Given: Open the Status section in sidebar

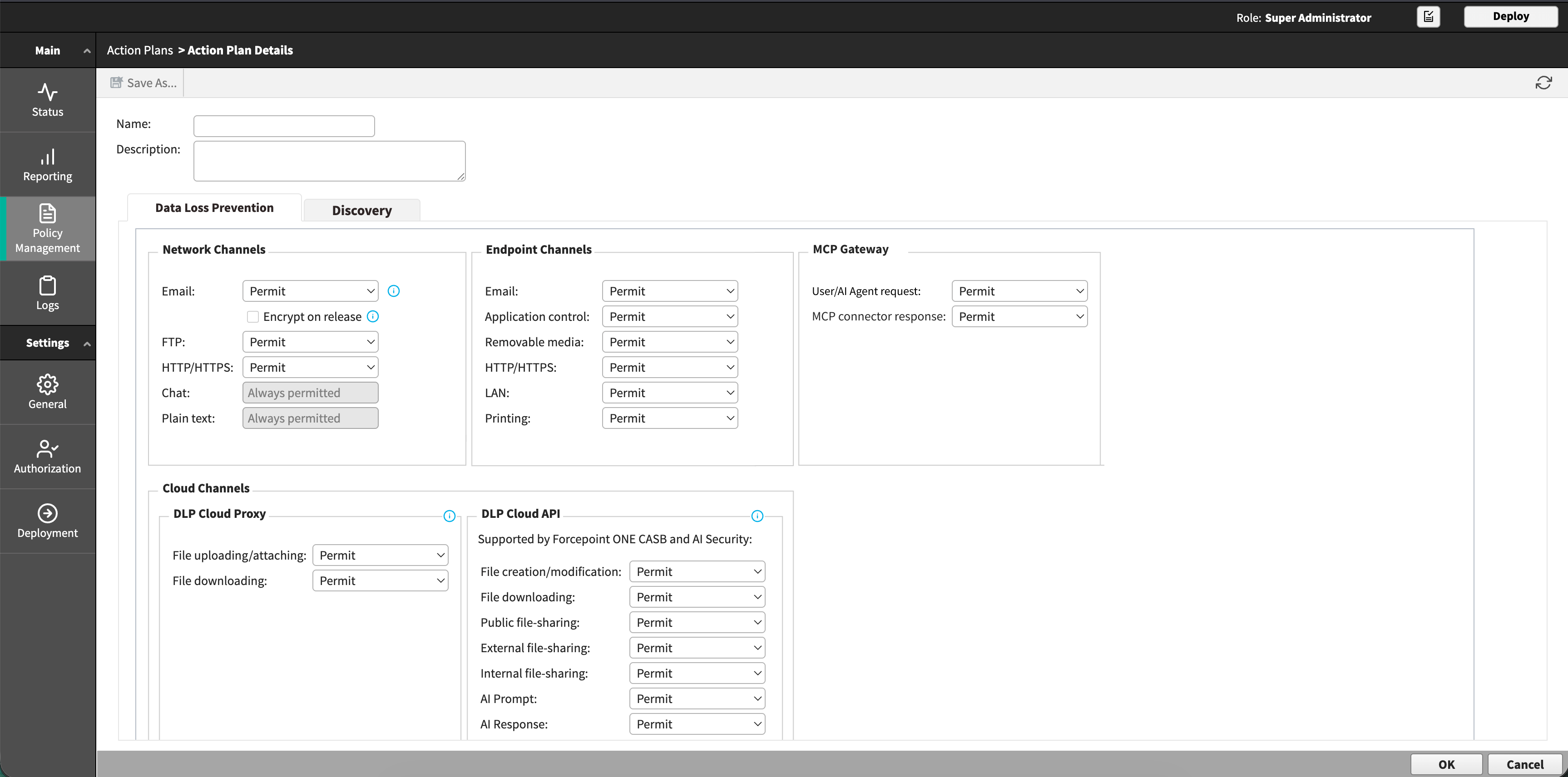Looking at the screenshot, I should (48, 100).
